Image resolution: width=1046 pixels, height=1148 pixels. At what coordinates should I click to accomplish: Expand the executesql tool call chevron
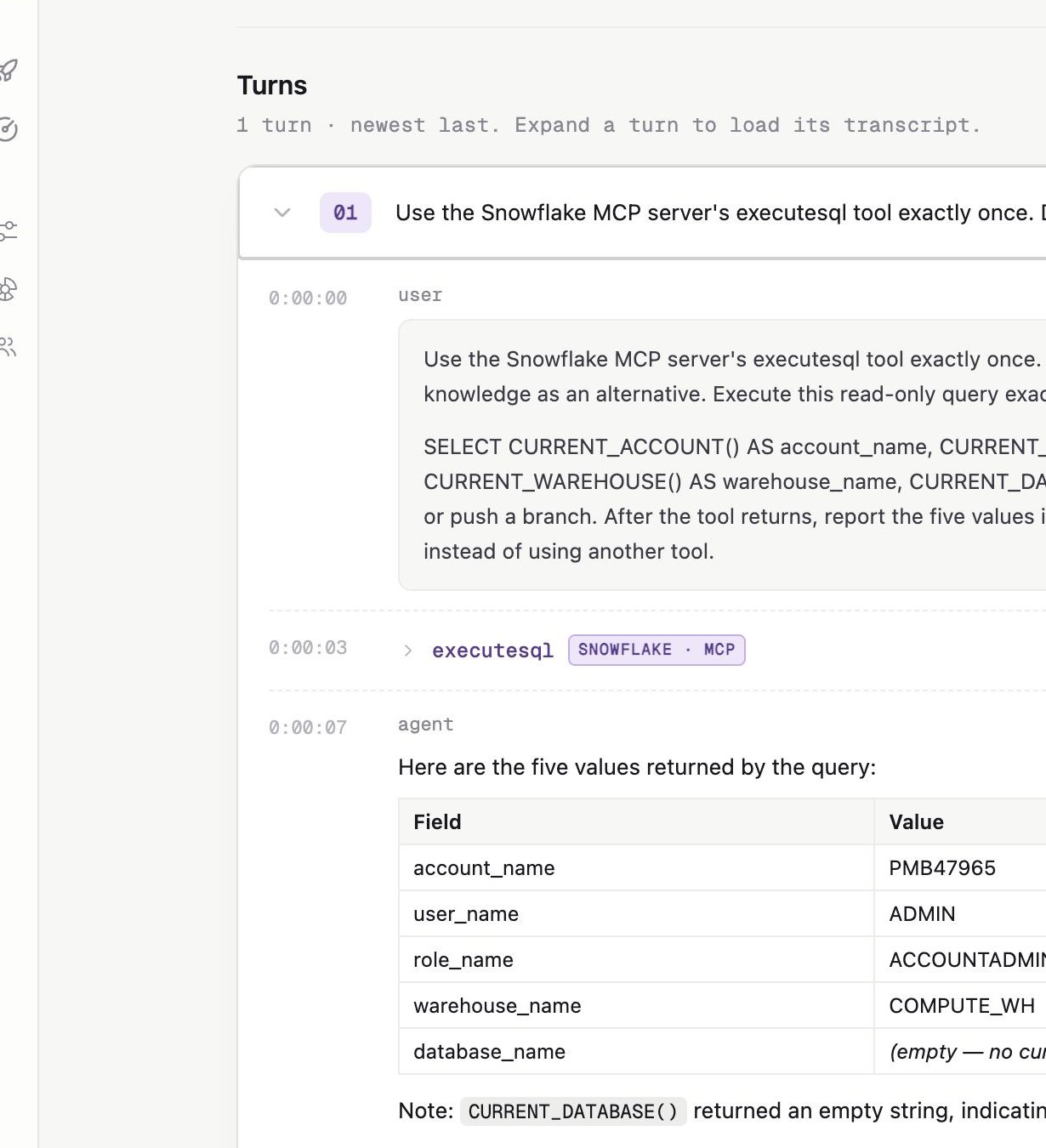pyautogui.click(x=408, y=651)
